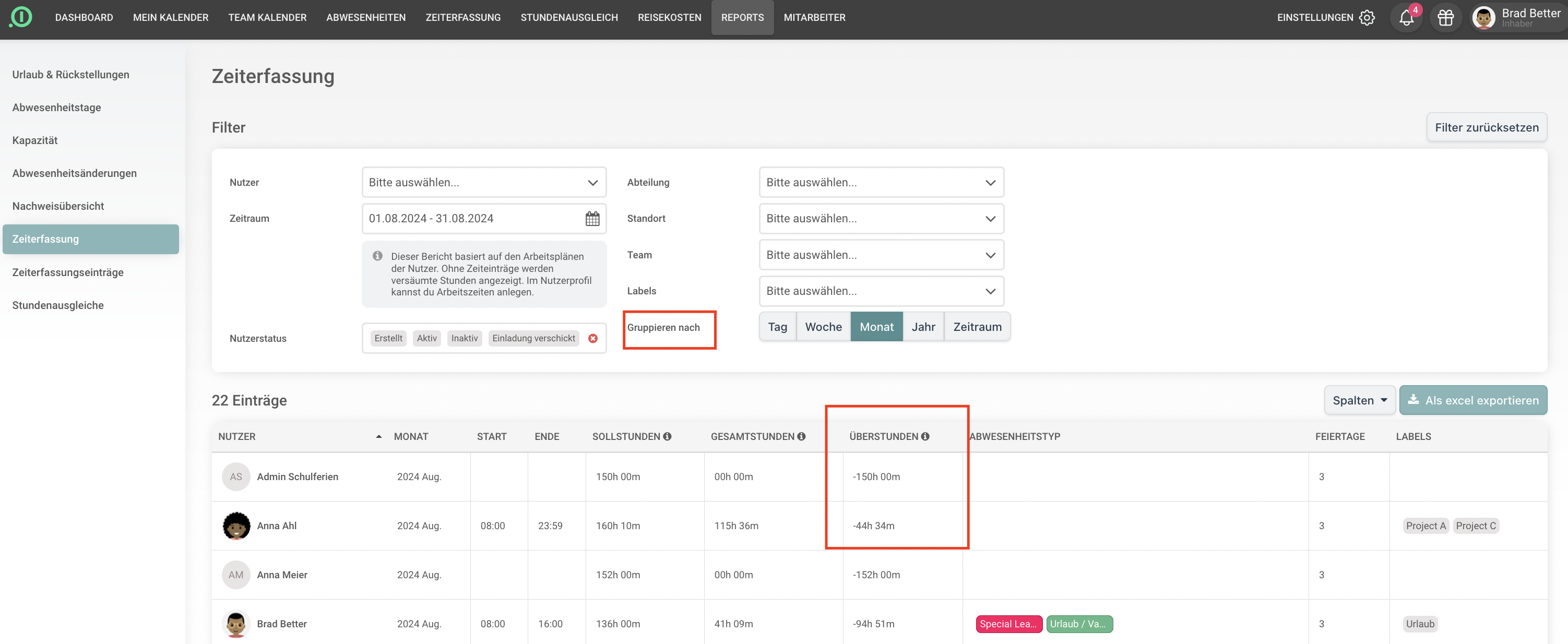Group by Jahr
The image size is (1568, 644).
pos(923,327)
